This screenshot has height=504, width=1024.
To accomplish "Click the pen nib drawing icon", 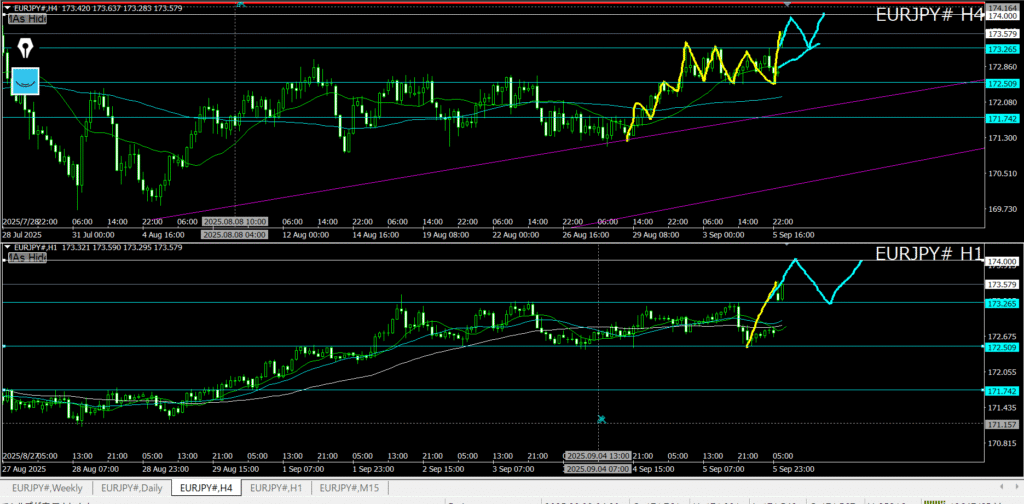I will (25, 48).
